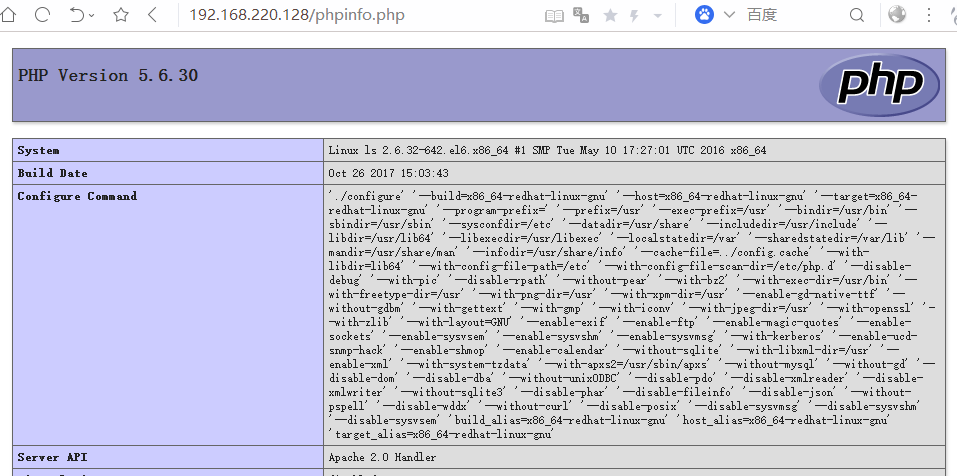Open the dropdown beside the undo arrow

tap(92, 16)
